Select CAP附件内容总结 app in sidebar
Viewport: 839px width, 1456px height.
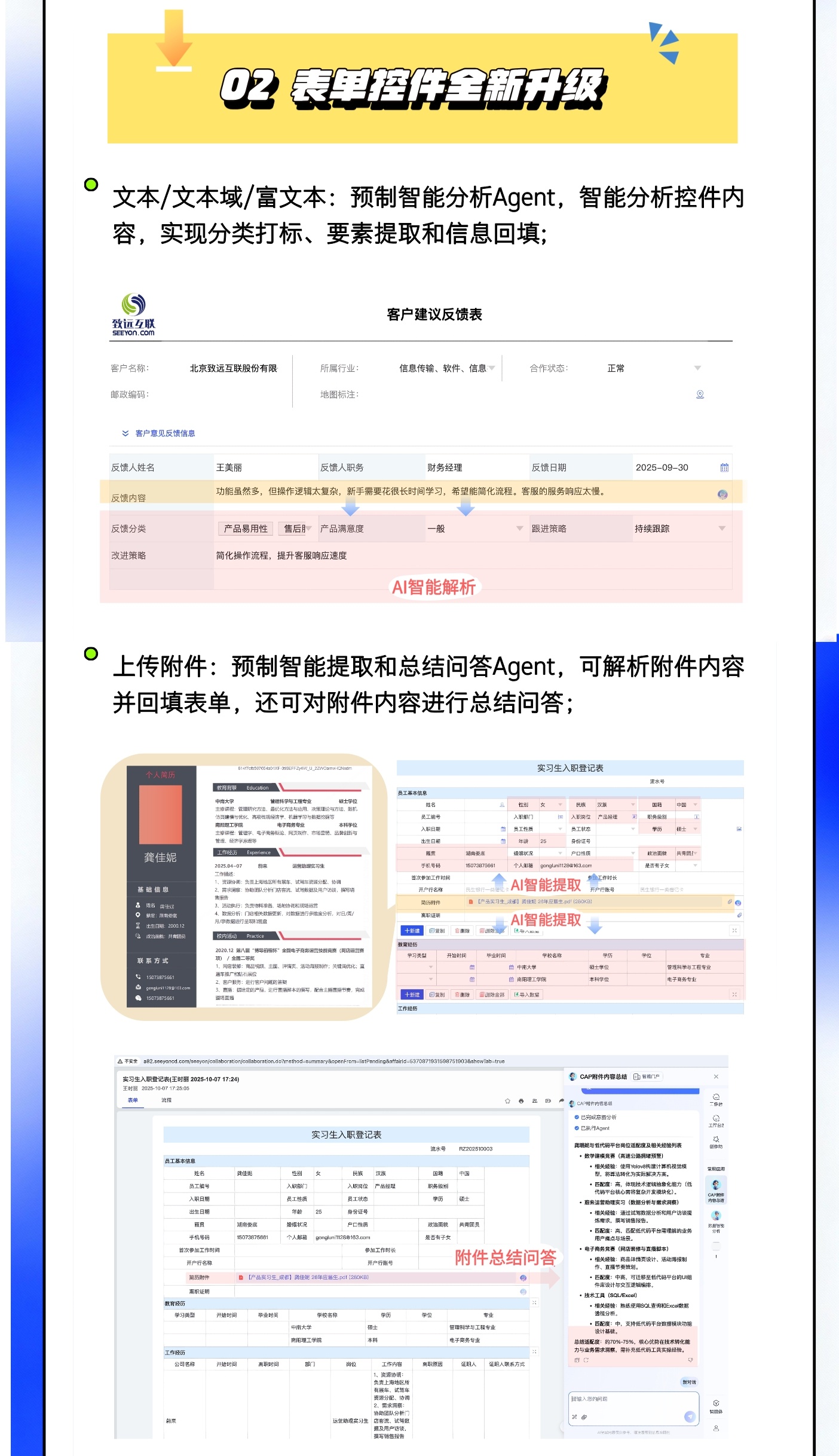point(716,1191)
